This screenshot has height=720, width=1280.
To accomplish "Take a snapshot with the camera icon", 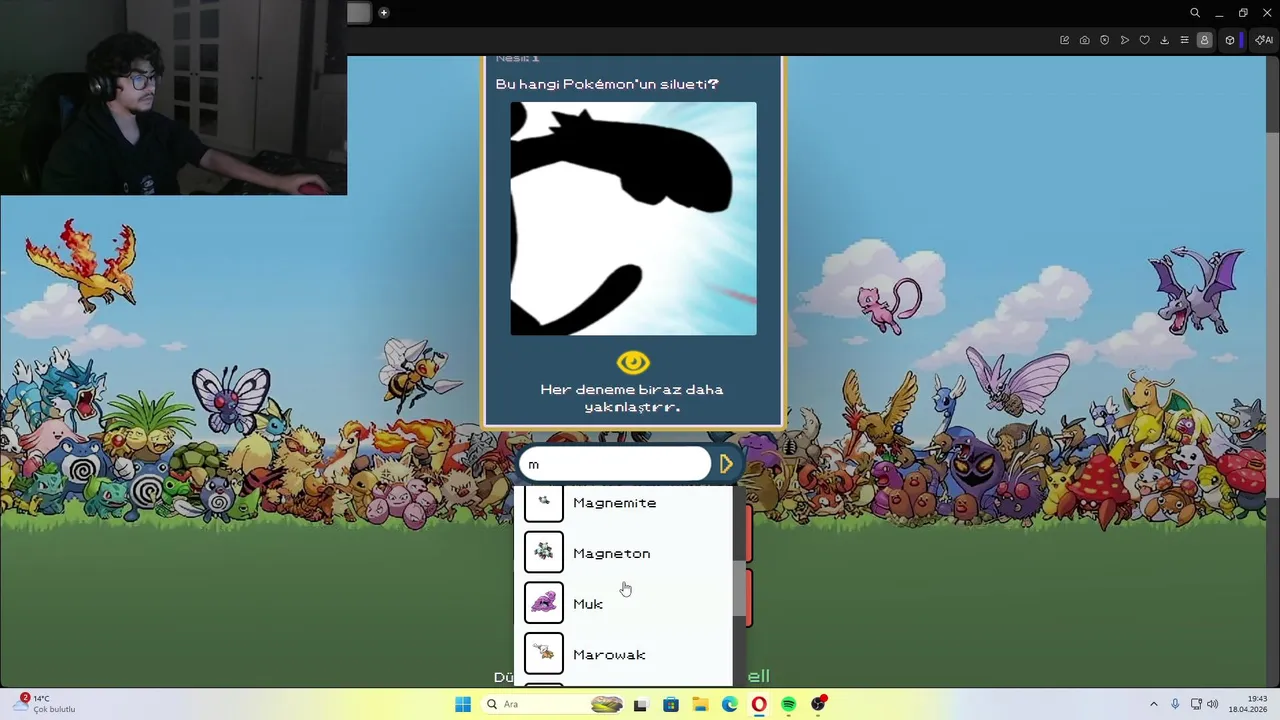I will [1084, 40].
